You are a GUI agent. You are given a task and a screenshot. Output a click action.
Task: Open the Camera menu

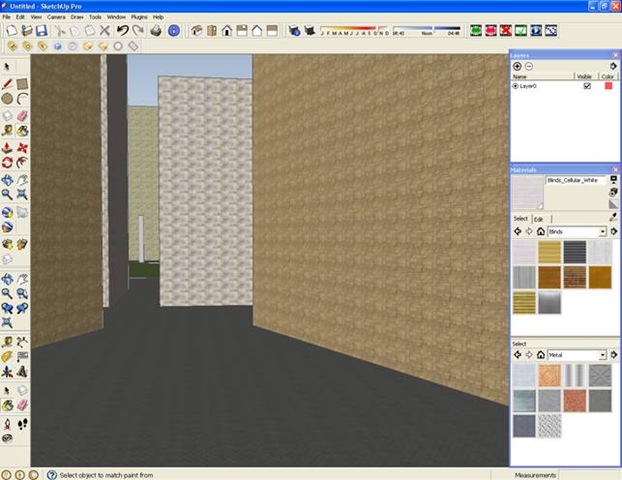tap(56, 17)
